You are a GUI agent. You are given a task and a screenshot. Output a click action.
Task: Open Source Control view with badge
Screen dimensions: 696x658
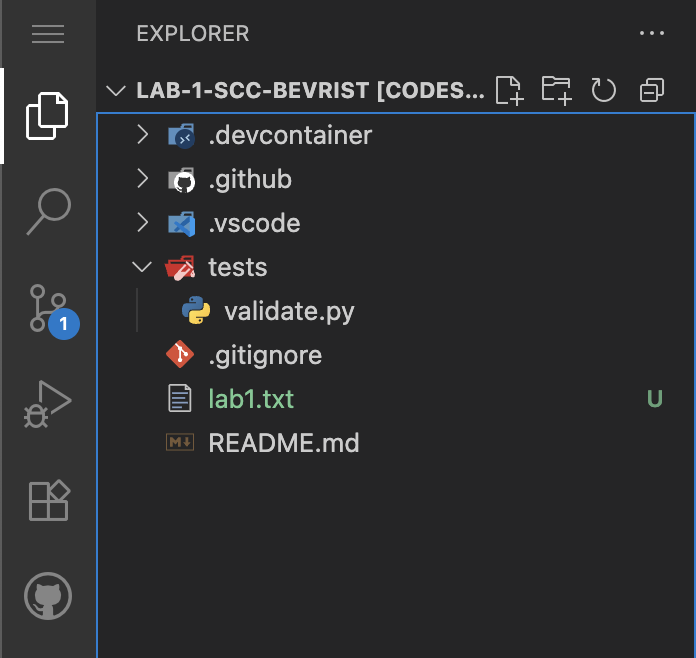pos(48,308)
